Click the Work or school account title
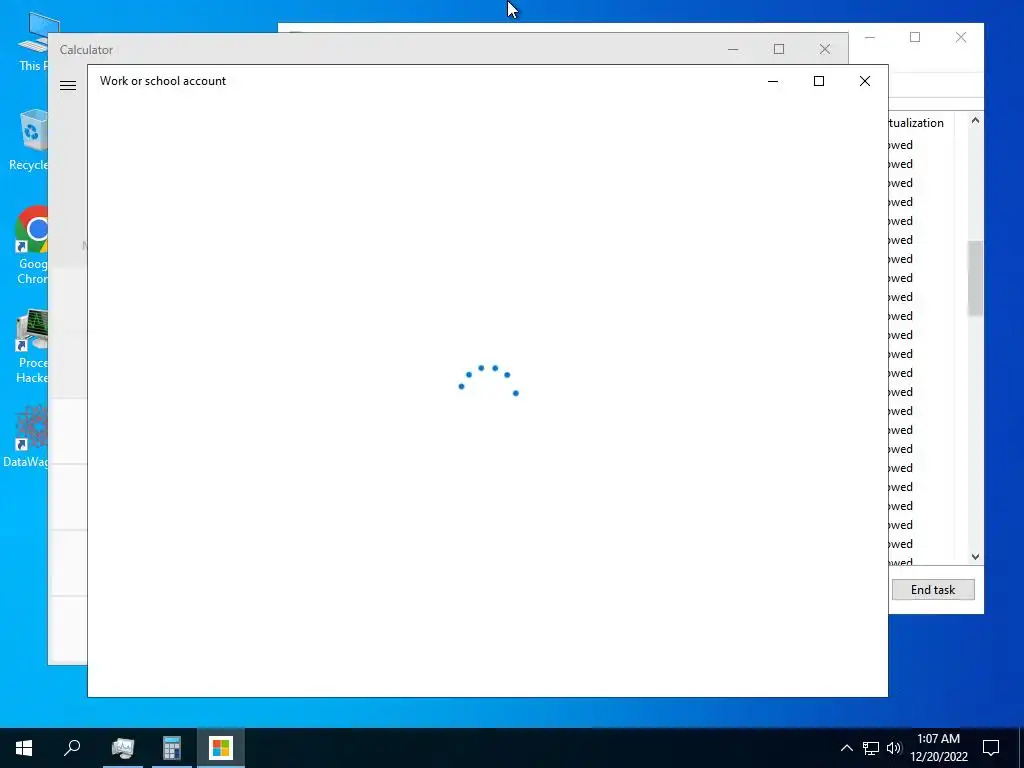 [x=163, y=81]
